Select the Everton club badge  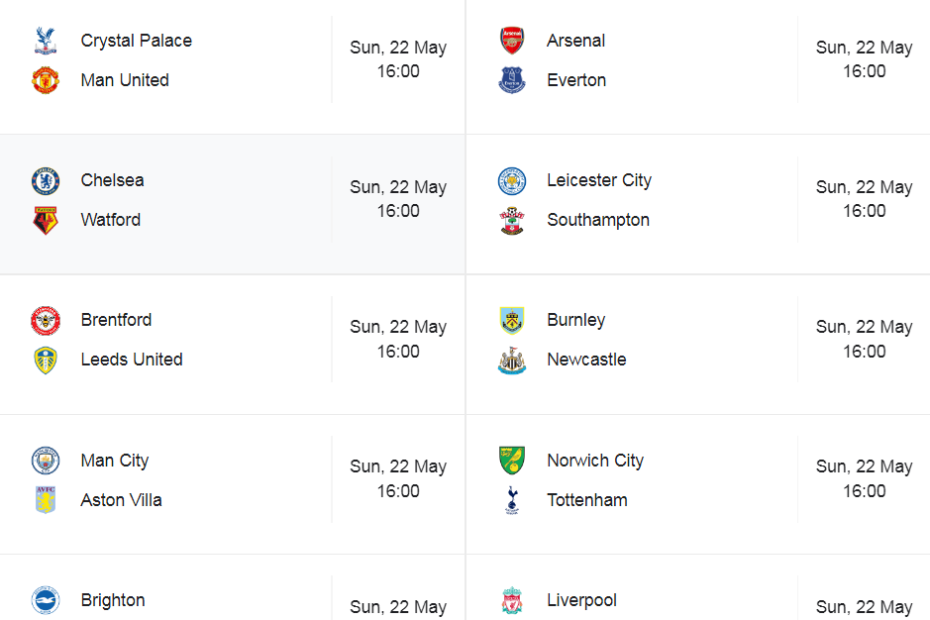(x=511, y=80)
